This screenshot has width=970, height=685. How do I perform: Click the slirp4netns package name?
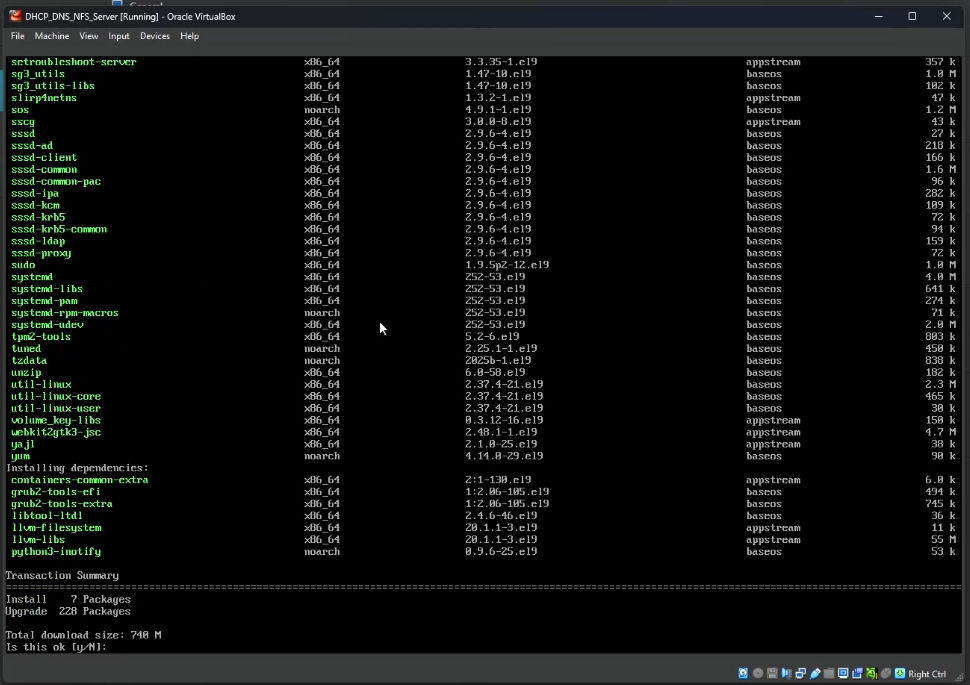click(x=44, y=98)
